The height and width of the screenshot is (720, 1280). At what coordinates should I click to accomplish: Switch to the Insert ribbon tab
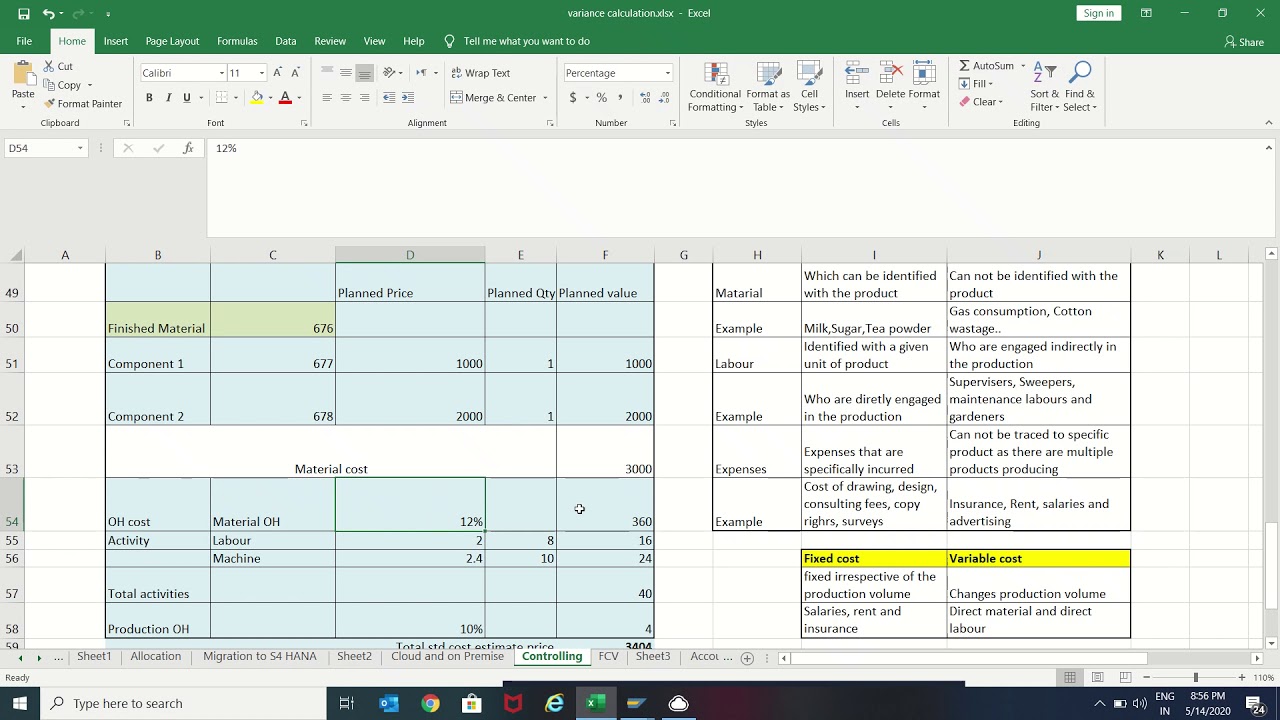[x=115, y=41]
